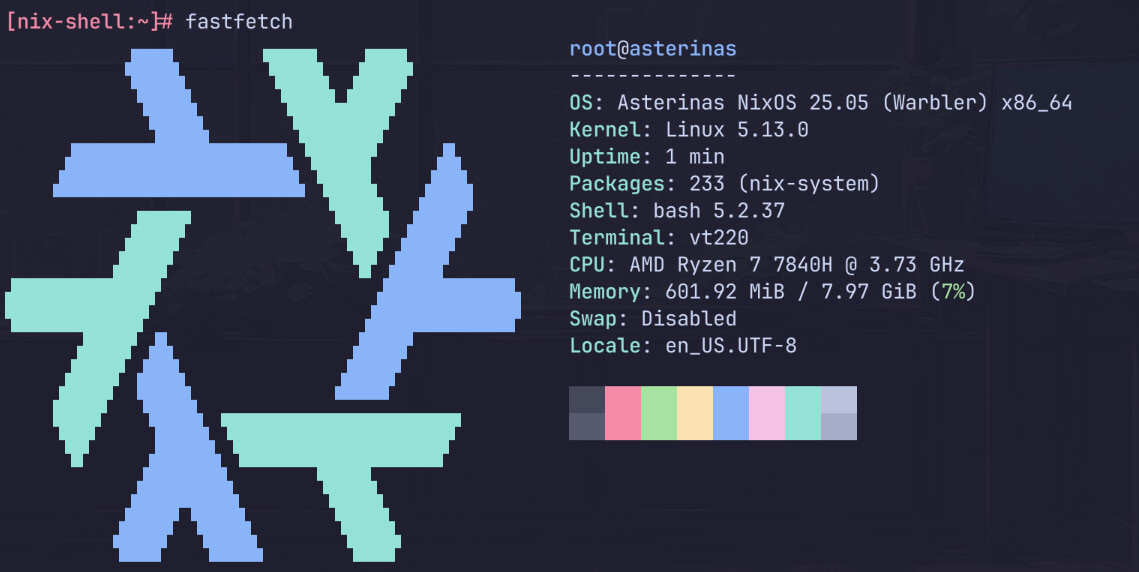1139x572 pixels.
Task: Select the green color block
Action: coord(658,413)
